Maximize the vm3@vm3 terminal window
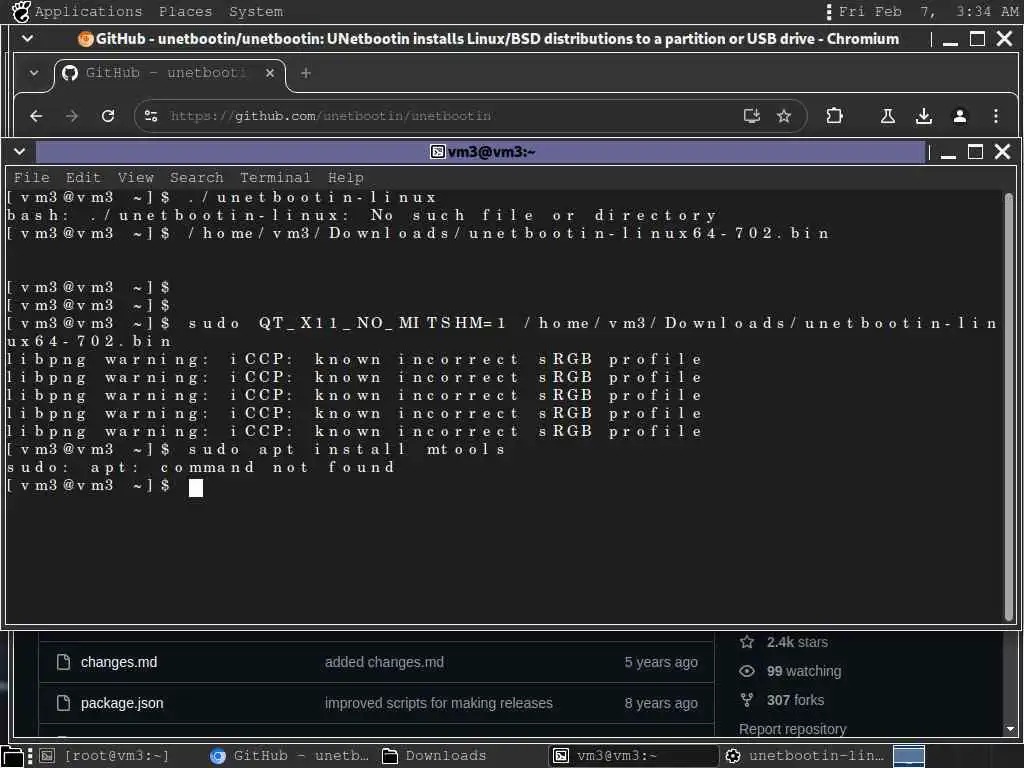This screenshot has width=1024, height=768. pyautogui.click(x=975, y=152)
